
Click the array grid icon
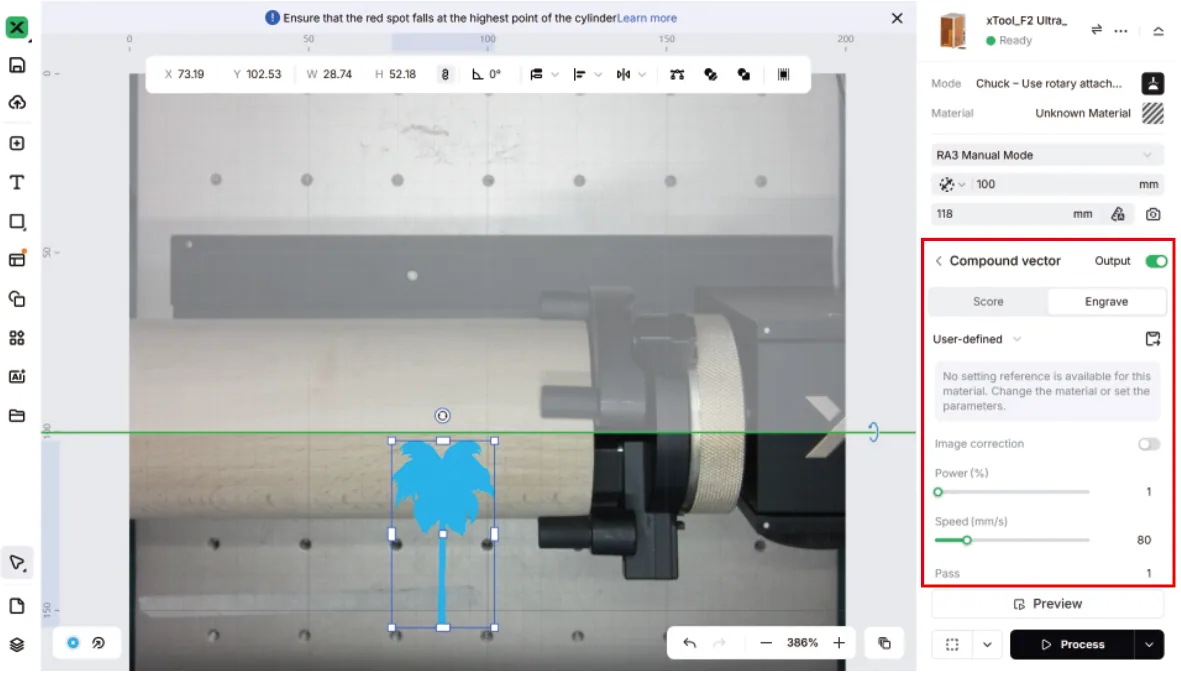coord(783,74)
